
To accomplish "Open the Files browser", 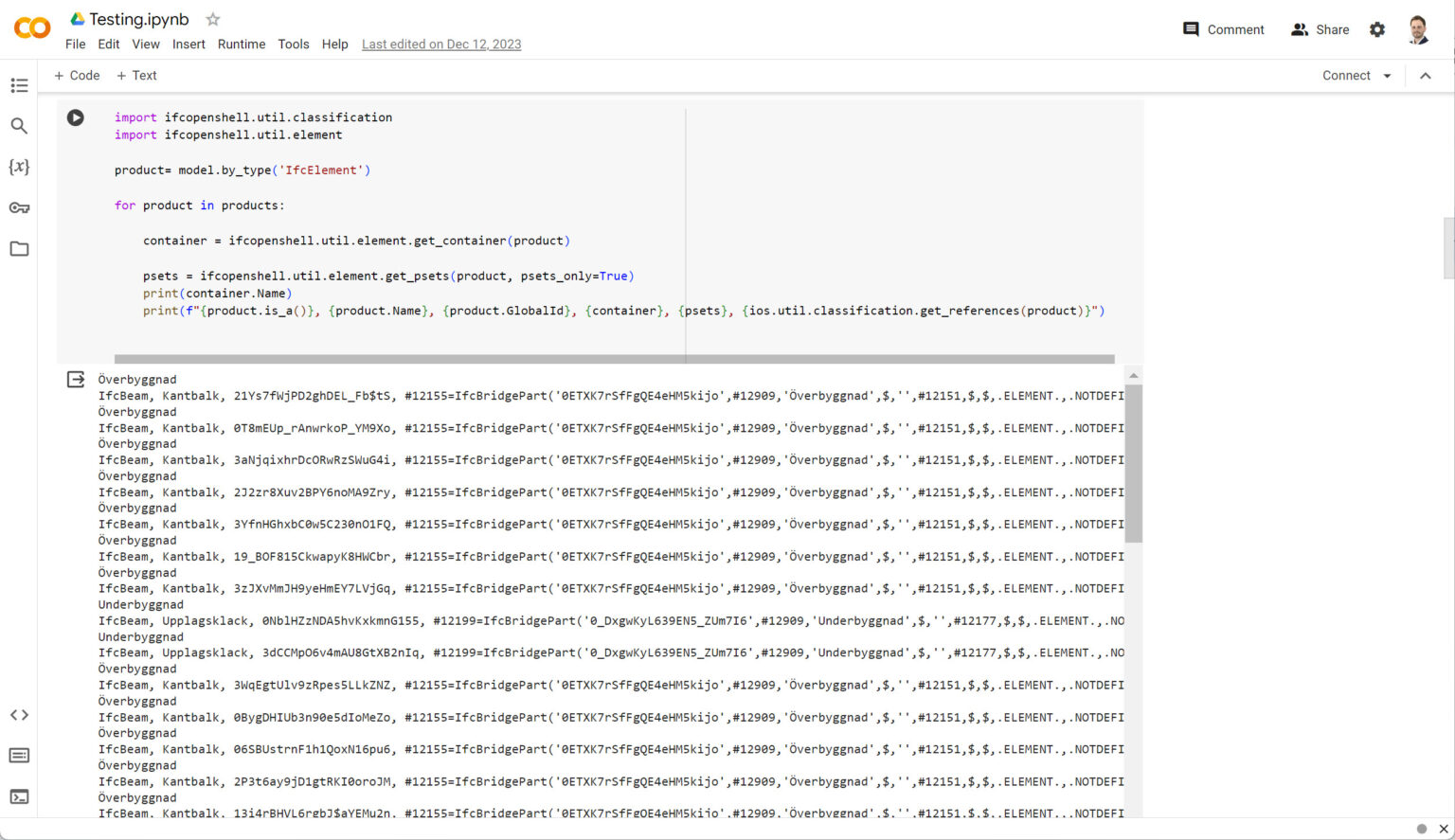I will pos(19,249).
